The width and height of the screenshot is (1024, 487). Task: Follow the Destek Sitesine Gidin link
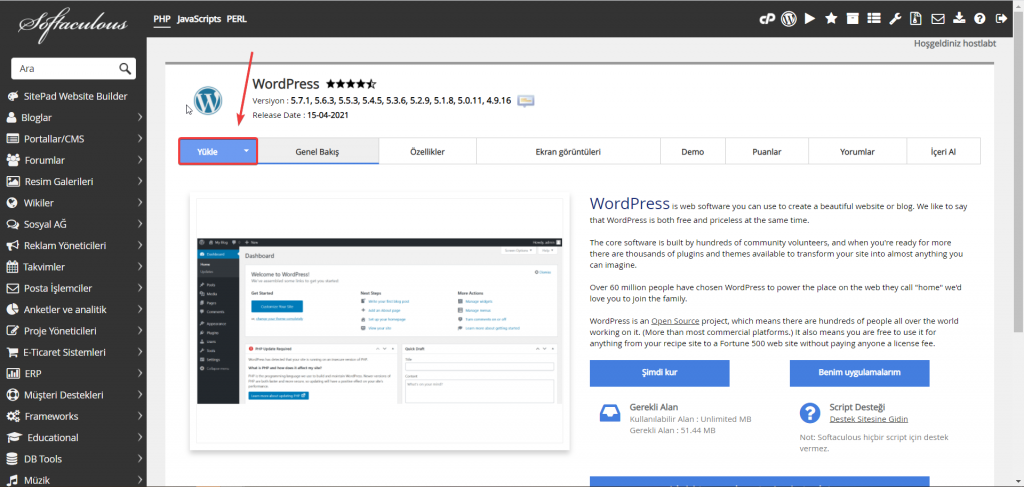click(x=869, y=419)
